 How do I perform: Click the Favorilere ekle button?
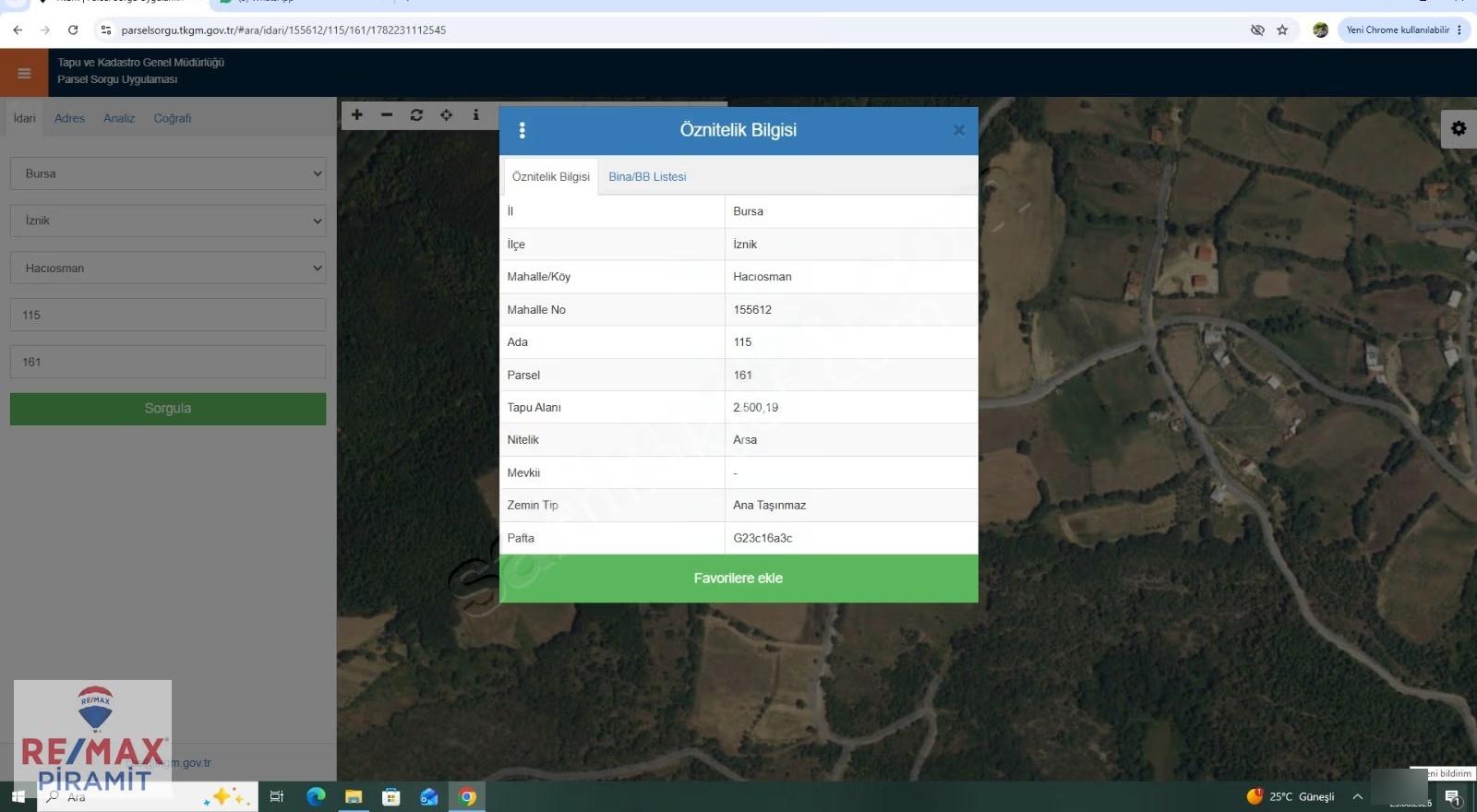[x=738, y=579]
